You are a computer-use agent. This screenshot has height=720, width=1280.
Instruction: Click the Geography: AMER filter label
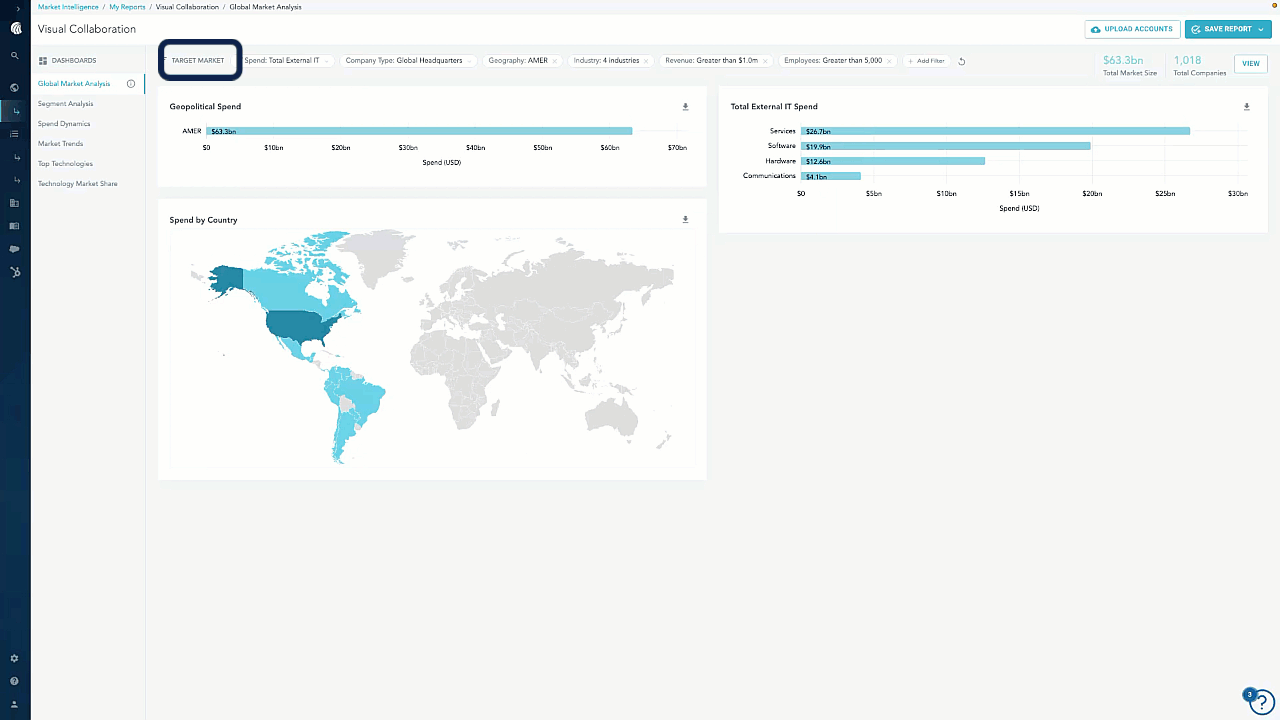click(x=518, y=61)
